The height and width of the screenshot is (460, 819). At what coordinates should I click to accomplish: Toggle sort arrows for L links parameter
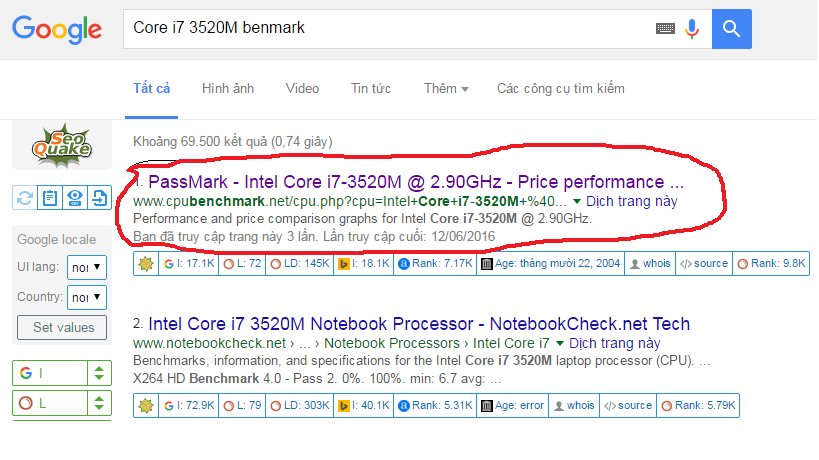(x=98, y=403)
